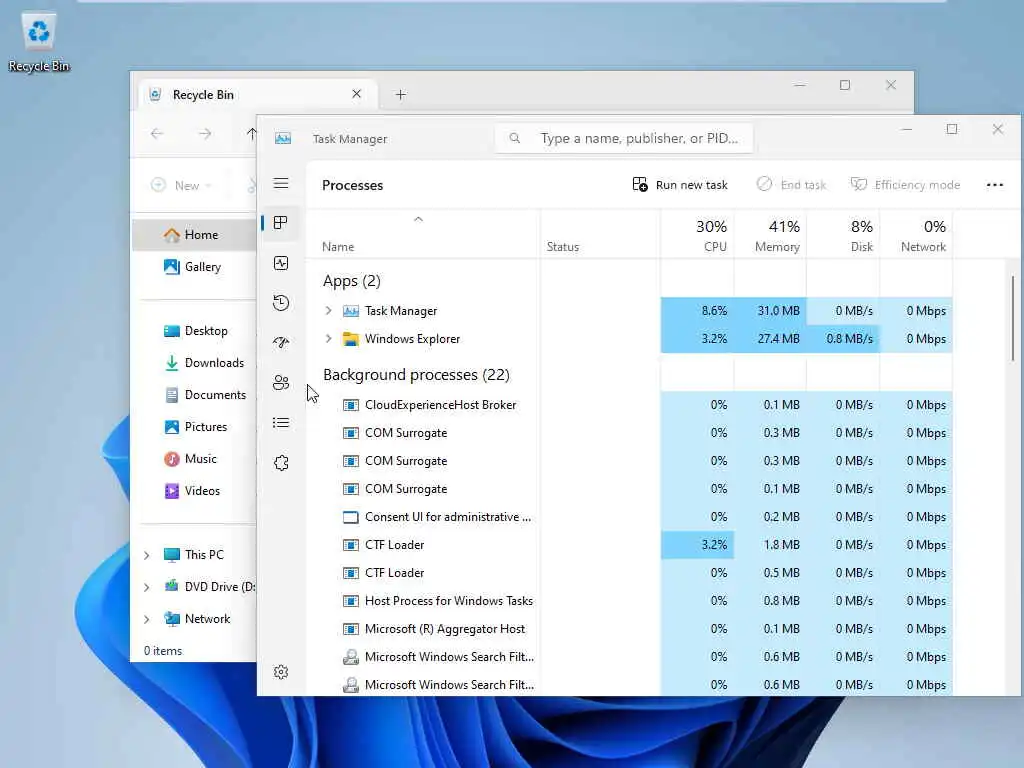1024x768 pixels.
Task: Click the Windows Explorer folder icon in Apps list
Action: click(351, 339)
